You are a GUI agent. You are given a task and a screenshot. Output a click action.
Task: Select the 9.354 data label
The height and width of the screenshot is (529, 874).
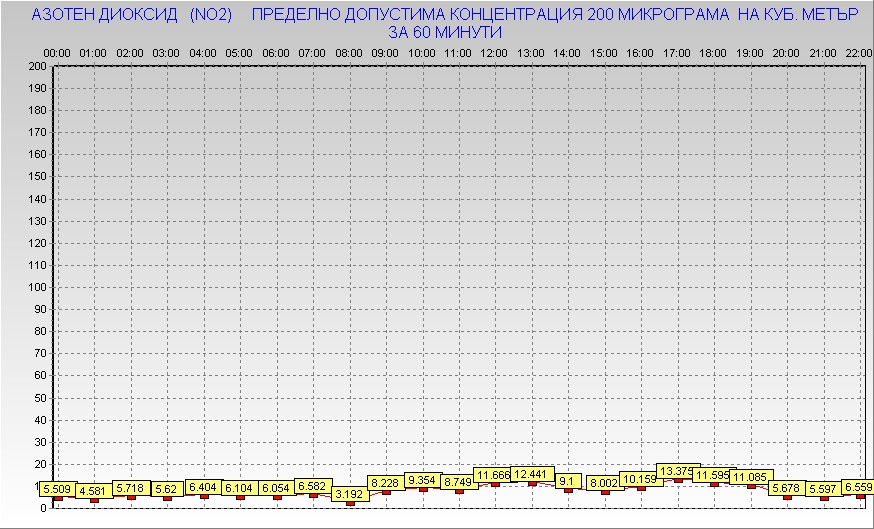tap(422, 480)
